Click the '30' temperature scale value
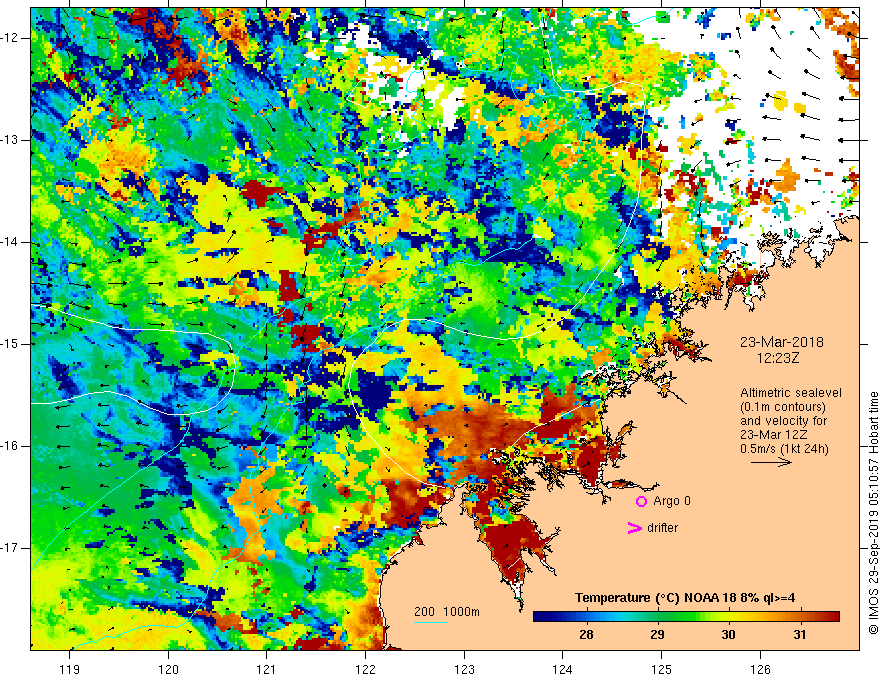This screenshot has width=880, height=680. tap(728, 635)
